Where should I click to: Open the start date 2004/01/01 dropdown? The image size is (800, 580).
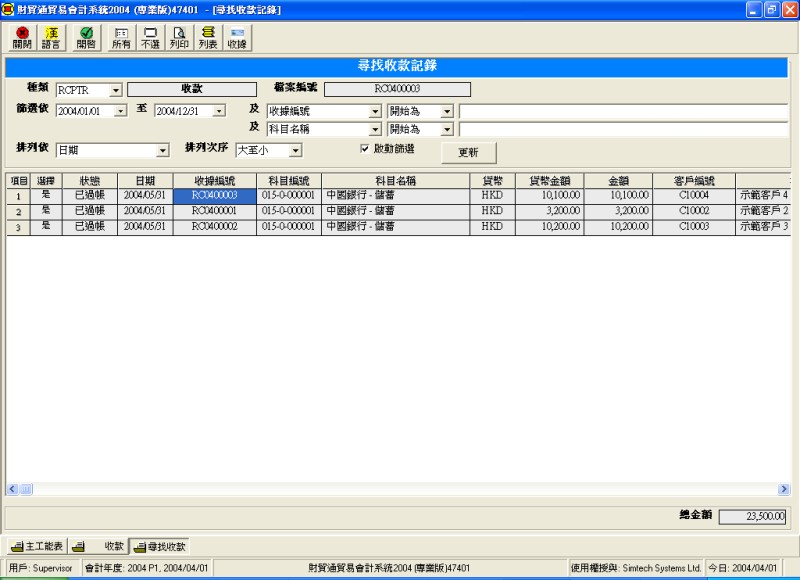point(120,111)
